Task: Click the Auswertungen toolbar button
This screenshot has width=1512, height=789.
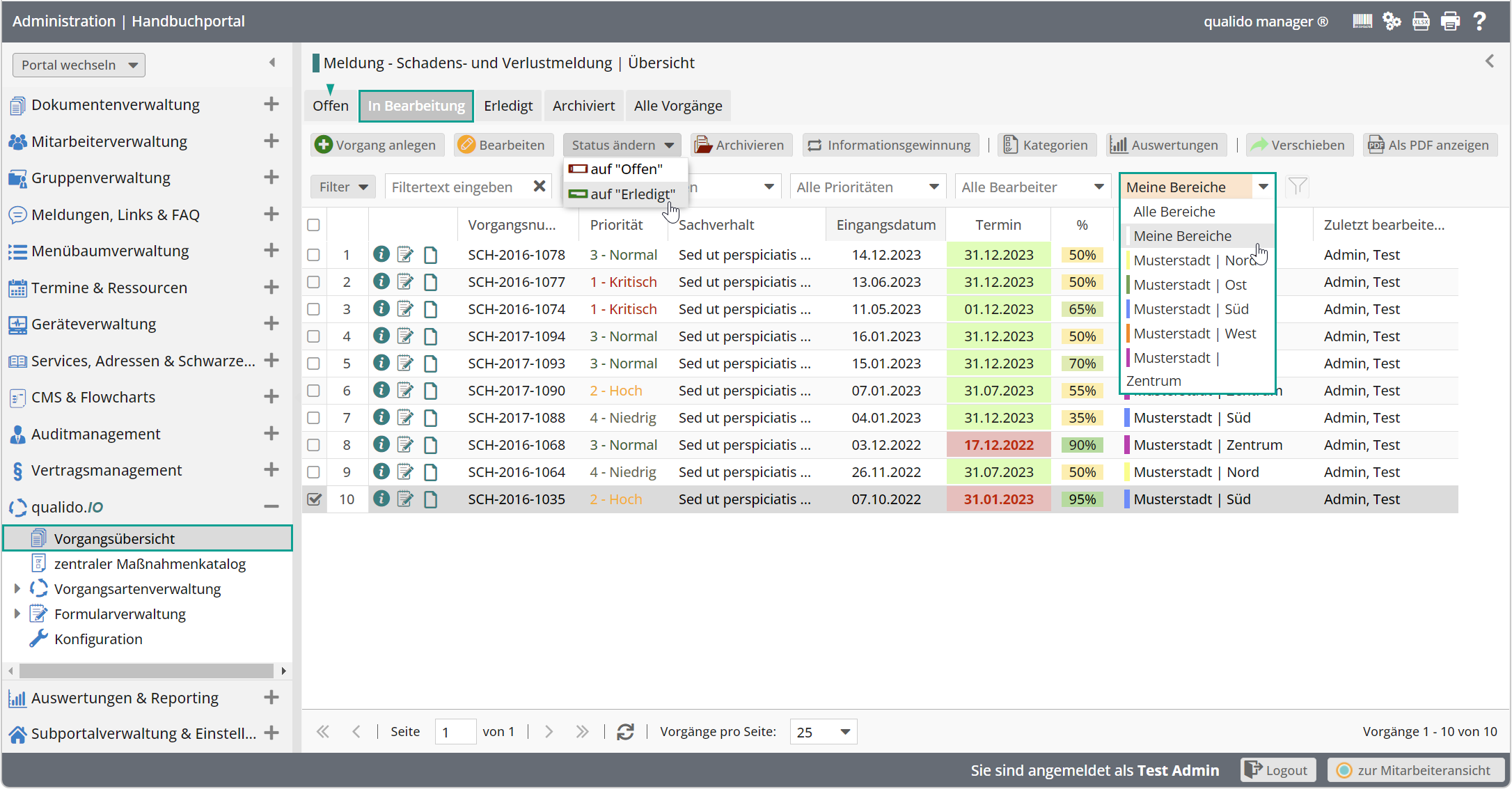Action: click(1165, 145)
